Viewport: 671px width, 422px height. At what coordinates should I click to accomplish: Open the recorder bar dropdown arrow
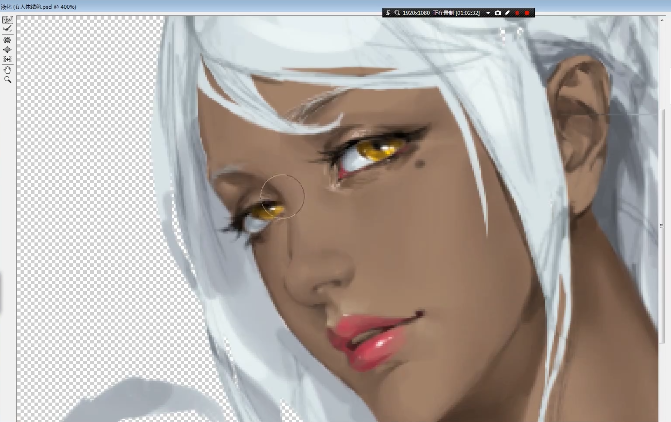coord(488,13)
